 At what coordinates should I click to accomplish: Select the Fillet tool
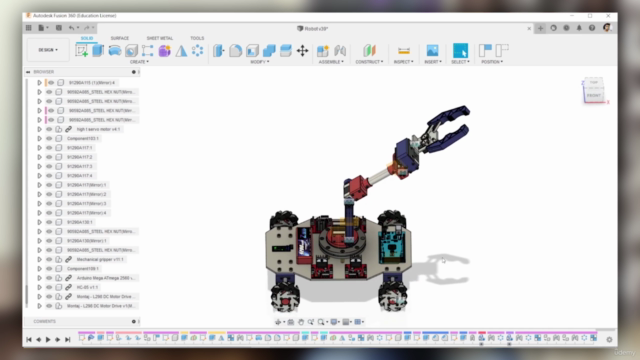236,51
